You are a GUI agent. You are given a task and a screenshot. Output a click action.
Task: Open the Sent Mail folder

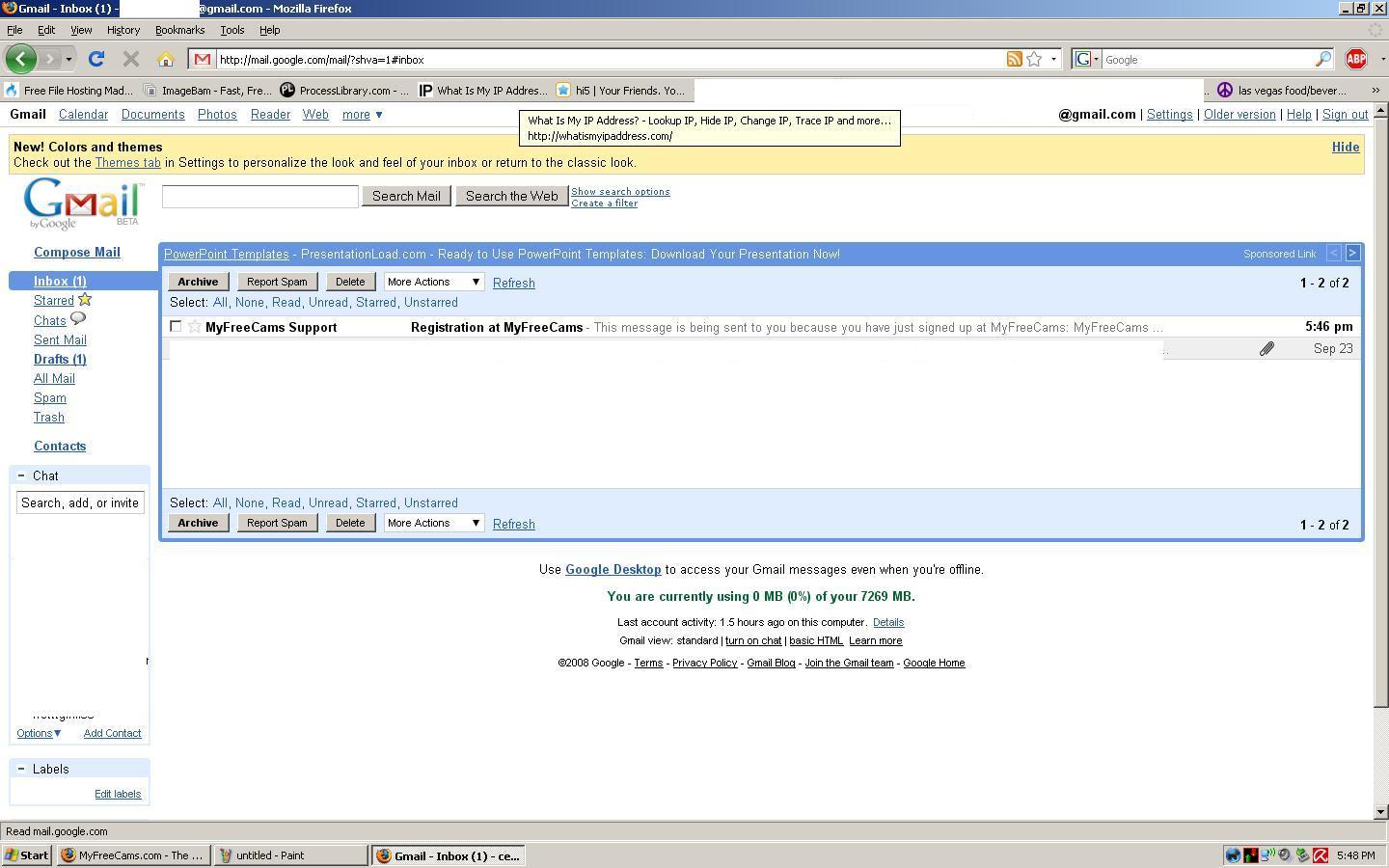(x=60, y=339)
